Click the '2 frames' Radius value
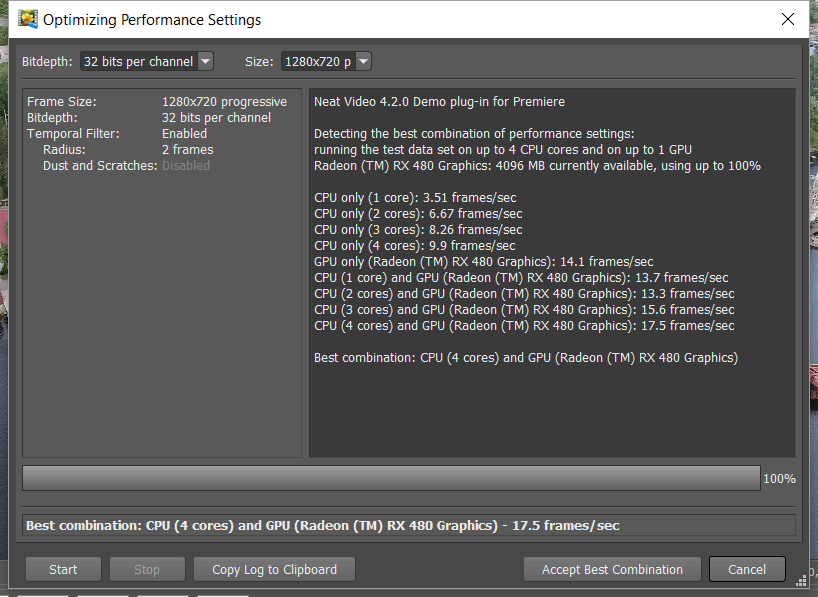The image size is (818, 597). click(x=188, y=150)
